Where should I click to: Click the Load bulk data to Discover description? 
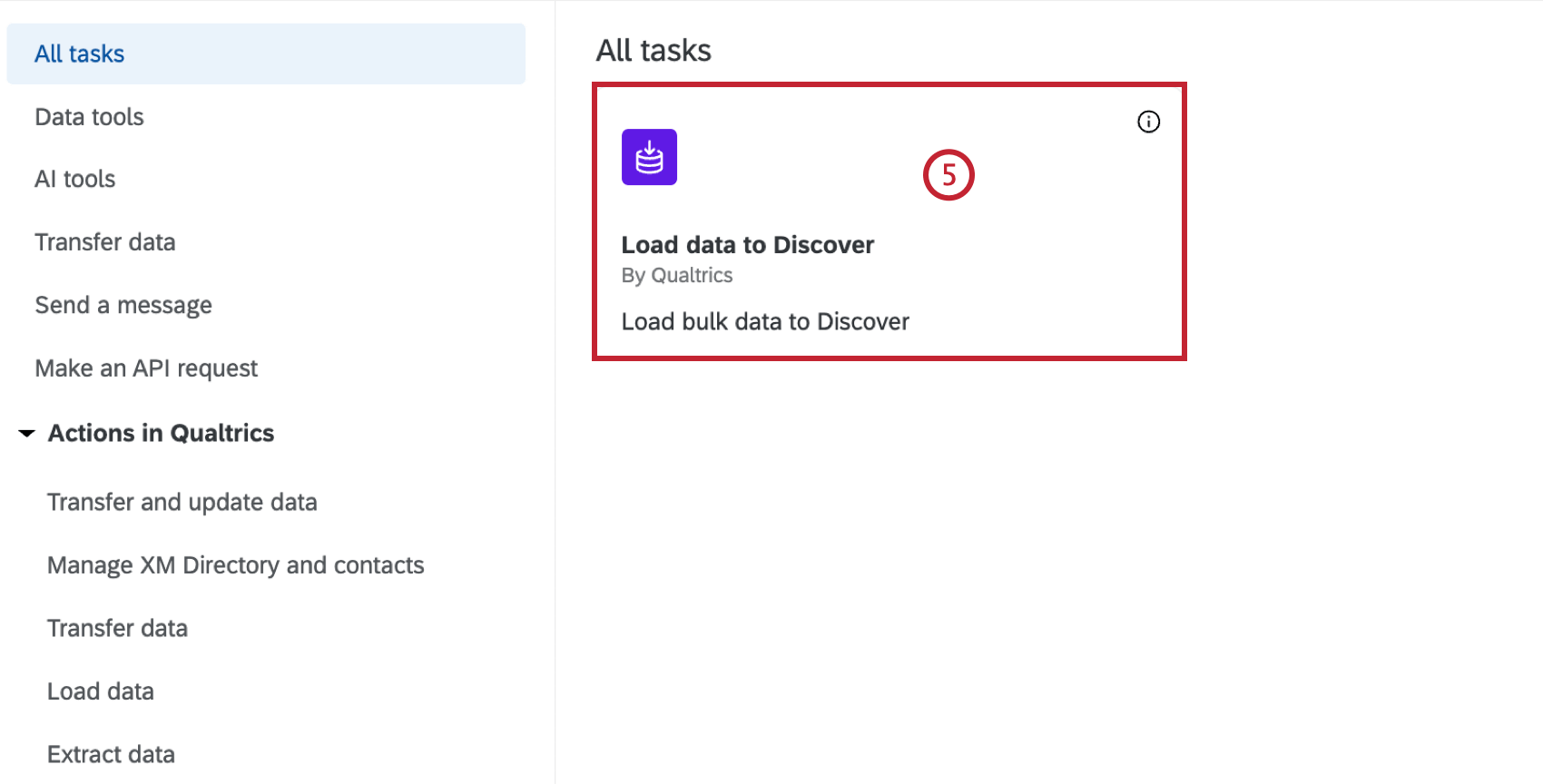765,322
